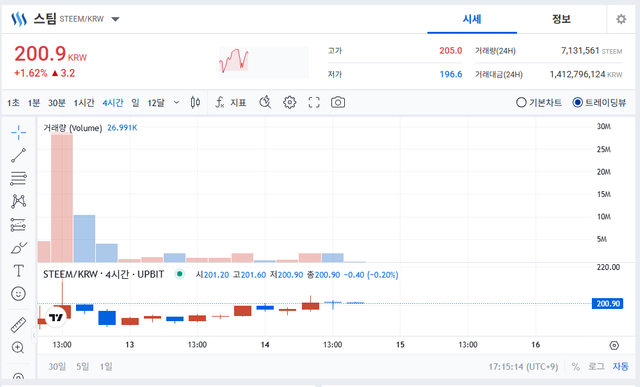Select the 12달 interval
This screenshot has width=640, height=387.
point(156,103)
